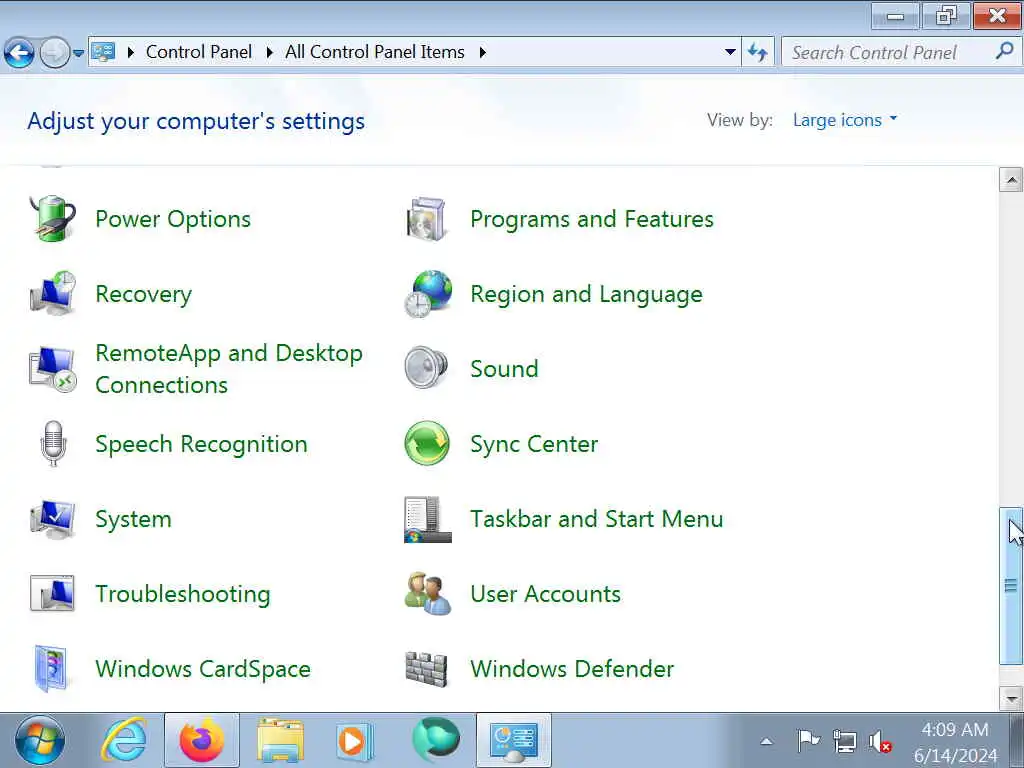
Task: Refresh the Control Panel address bar
Action: [x=758, y=52]
